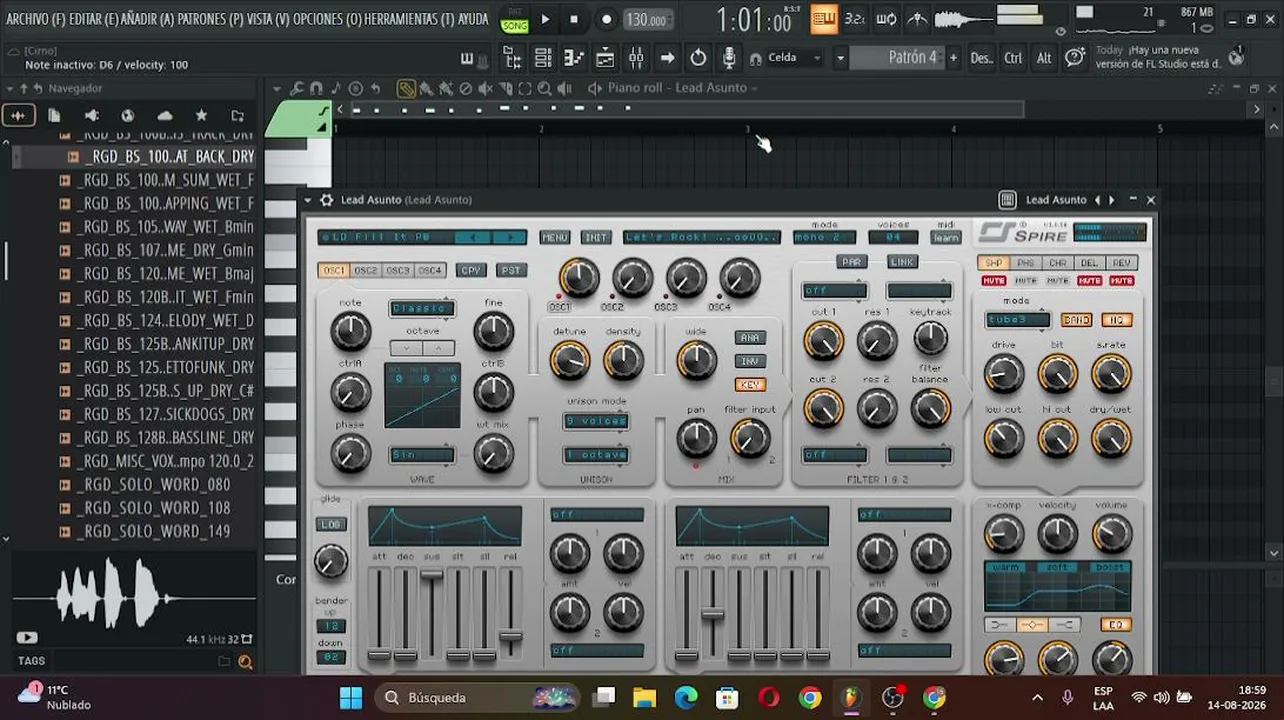Toggle the KEY button in Spire mix section
The width and height of the screenshot is (1284, 720).
pyautogui.click(x=750, y=385)
